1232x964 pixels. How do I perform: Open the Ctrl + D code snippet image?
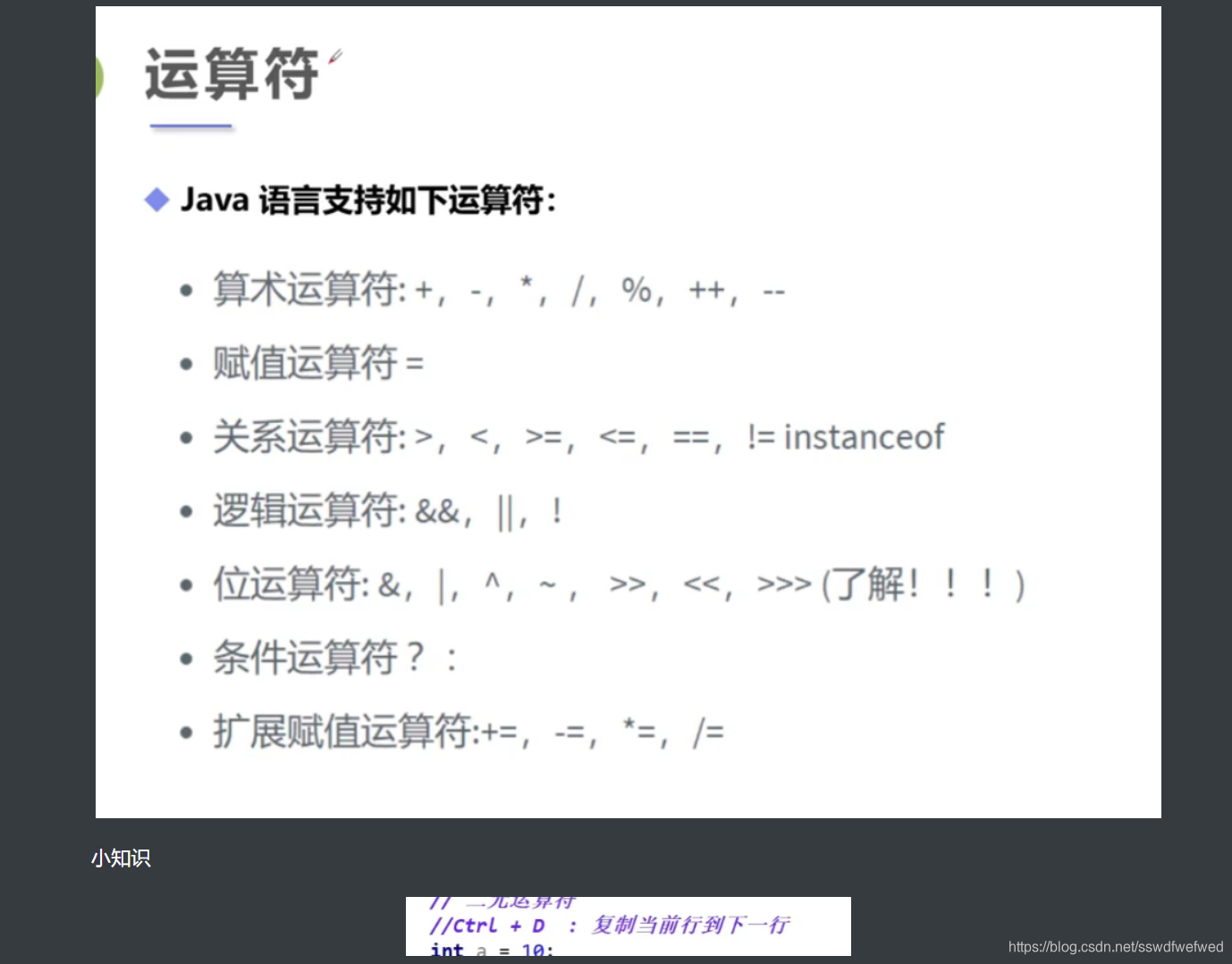point(629,926)
